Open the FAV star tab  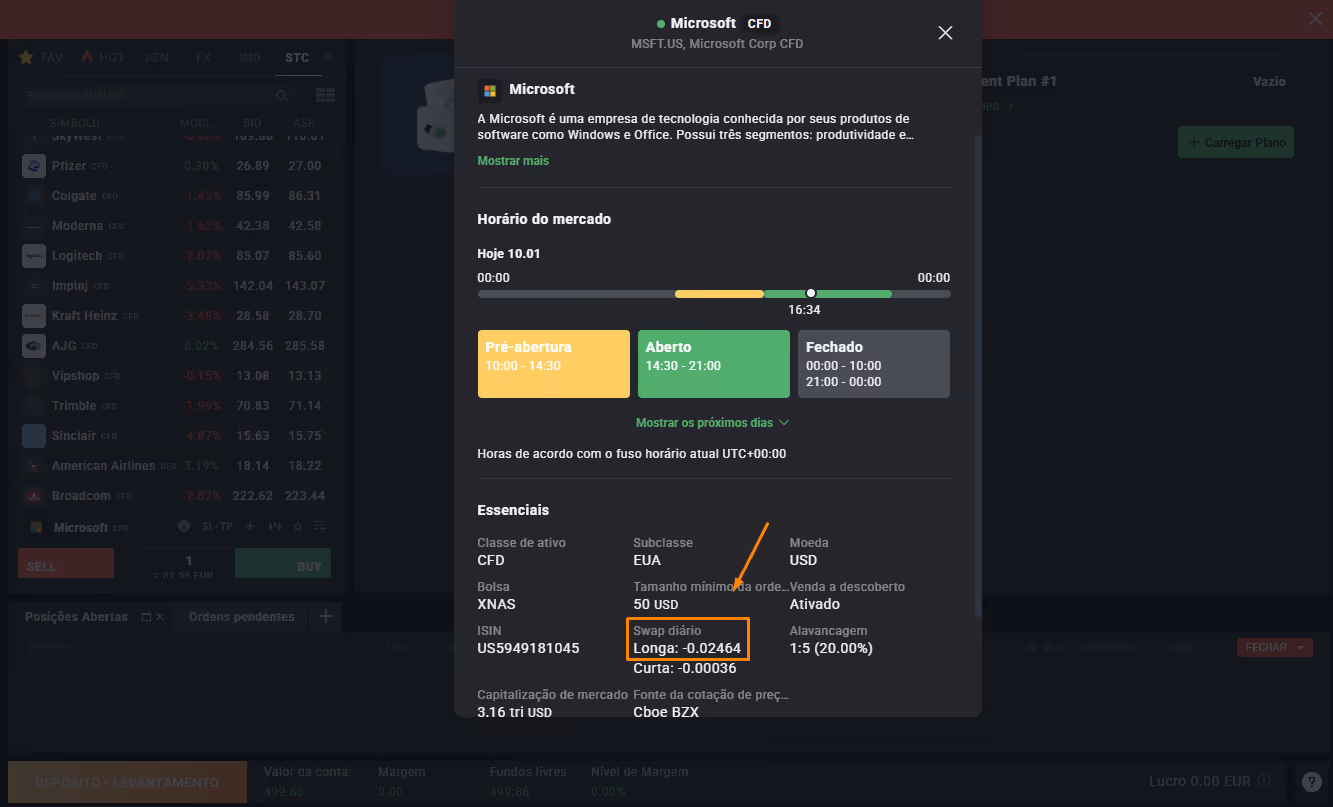(x=41, y=57)
